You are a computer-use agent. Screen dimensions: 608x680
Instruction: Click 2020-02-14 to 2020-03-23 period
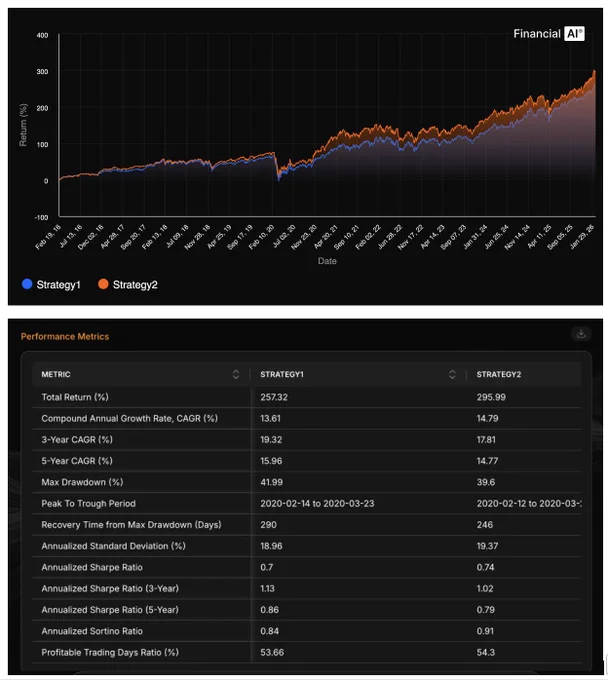[317, 503]
